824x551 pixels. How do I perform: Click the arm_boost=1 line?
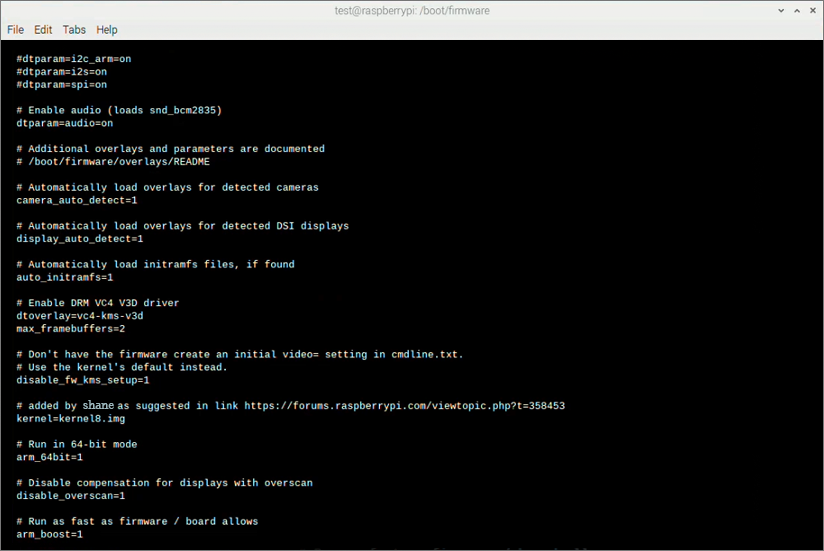click(x=50, y=534)
